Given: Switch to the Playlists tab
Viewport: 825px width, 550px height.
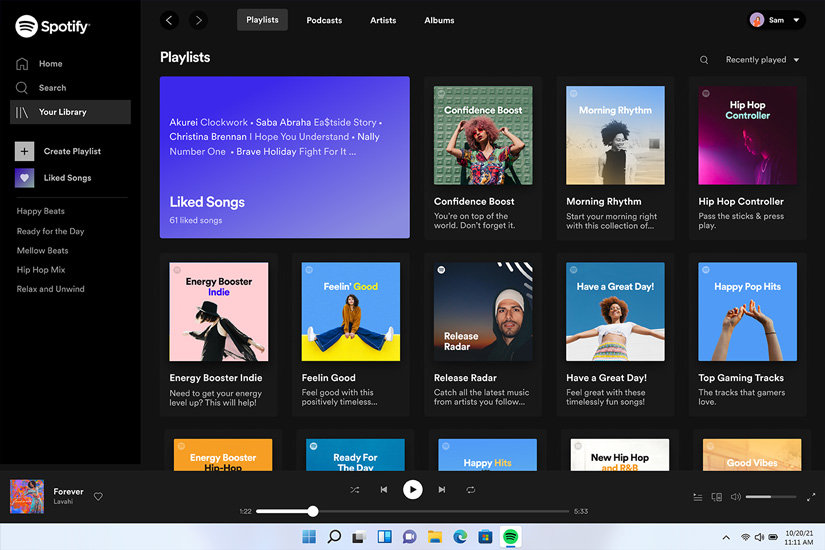Looking at the screenshot, I should [262, 20].
